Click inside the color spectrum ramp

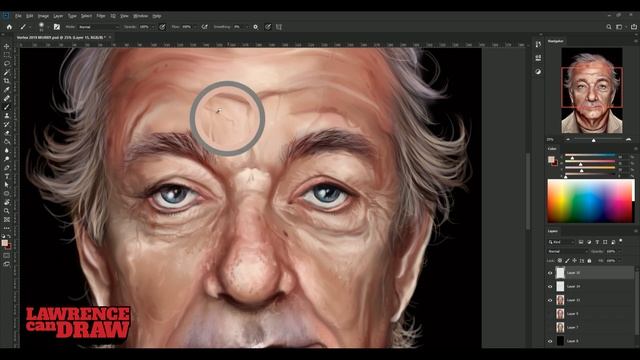[591, 201]
